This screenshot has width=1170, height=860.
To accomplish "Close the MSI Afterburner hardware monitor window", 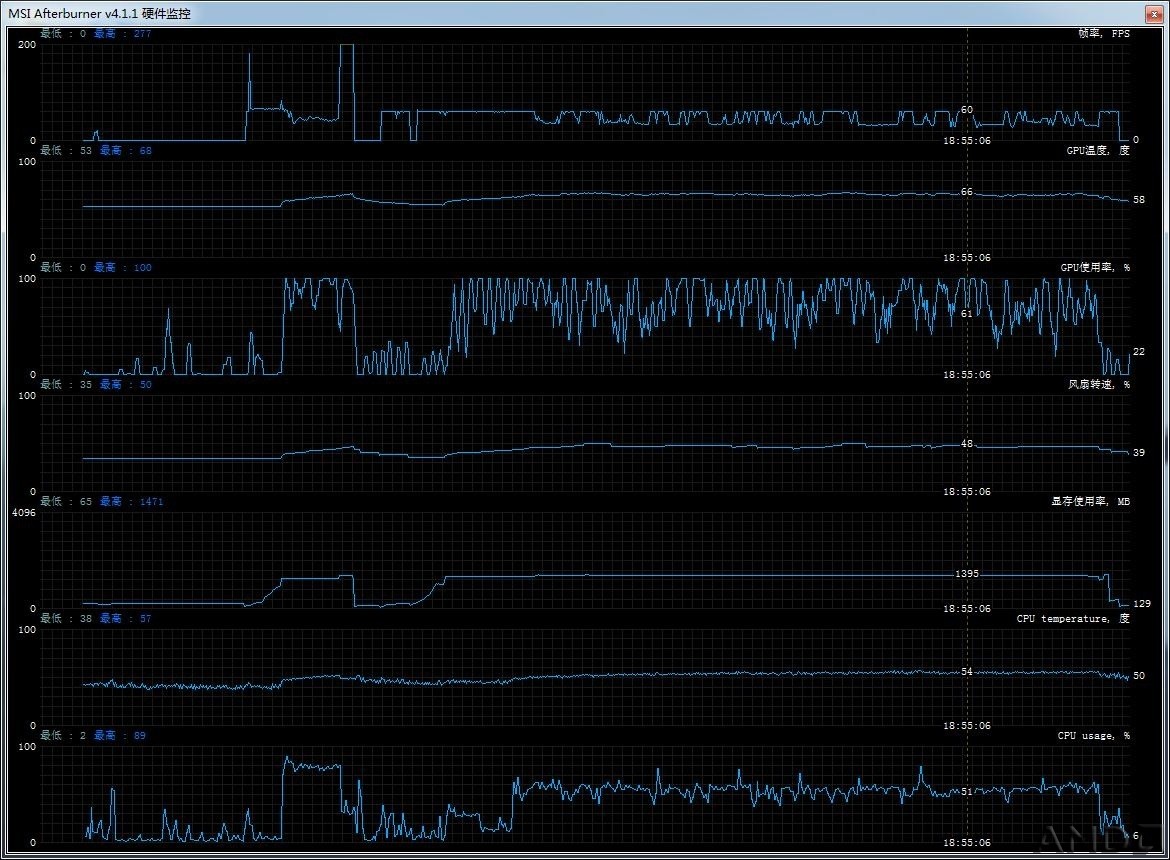I will (1154, 13).
